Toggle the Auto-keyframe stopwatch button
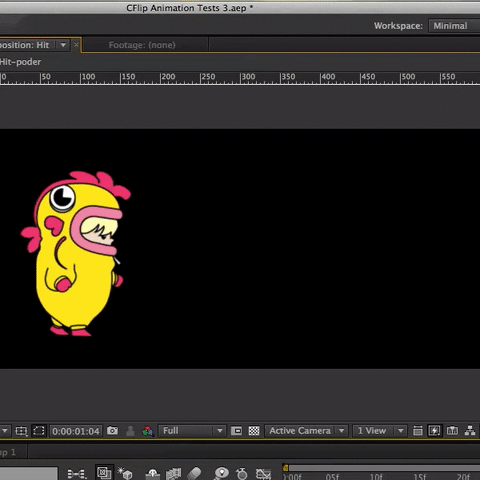480x480 pixels. 242,474
